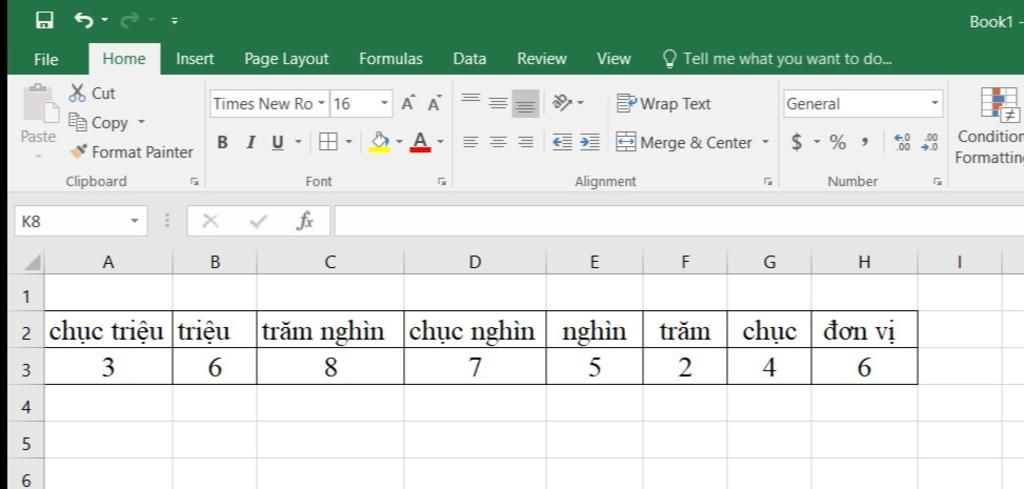Viewport: 1024px width, 489px height.
Task: Open the font name dropdown
Action: click(x=321, y=104)
